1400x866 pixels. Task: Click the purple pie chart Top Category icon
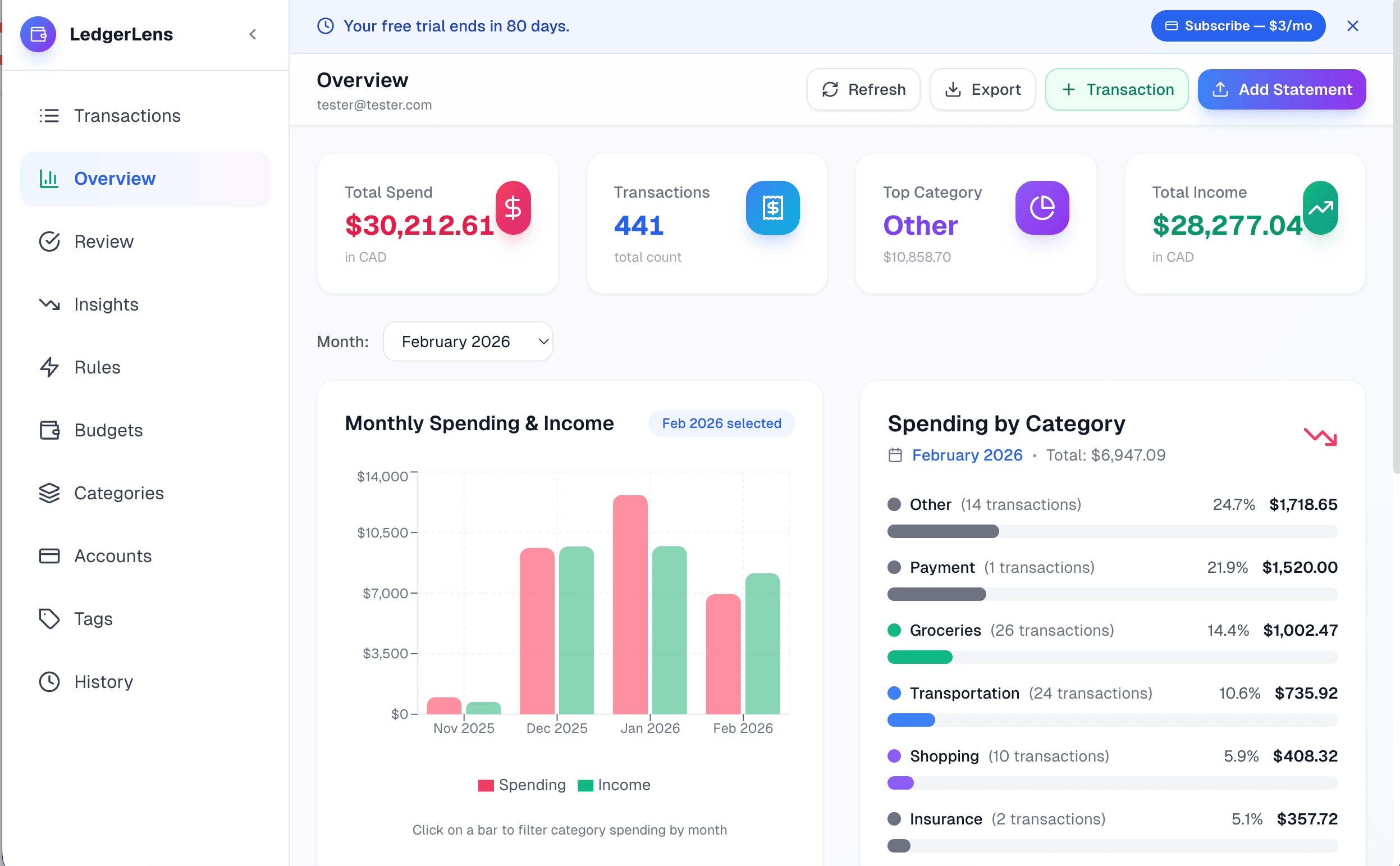click(x=1042, y=207)
